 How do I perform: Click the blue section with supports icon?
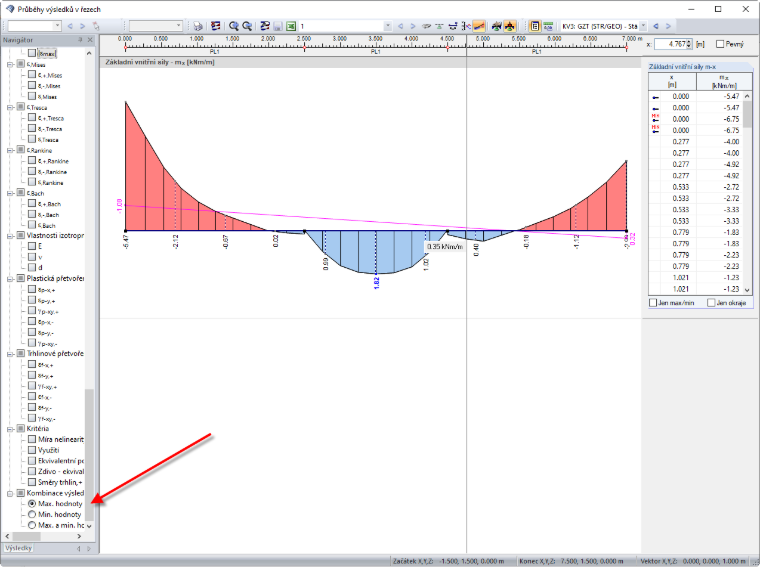tap(453, 26)
